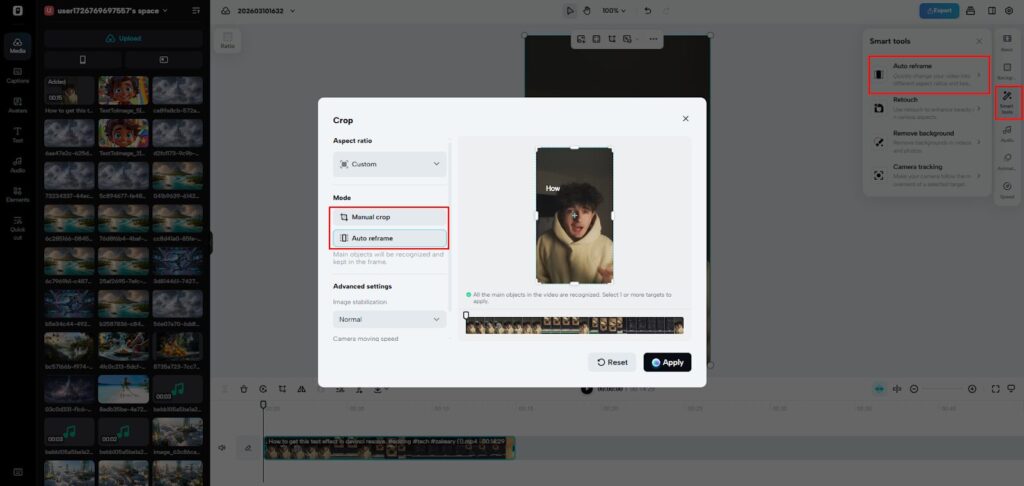
Task: Open the Speed panel on right sidebar
Action: (1007, 190)
